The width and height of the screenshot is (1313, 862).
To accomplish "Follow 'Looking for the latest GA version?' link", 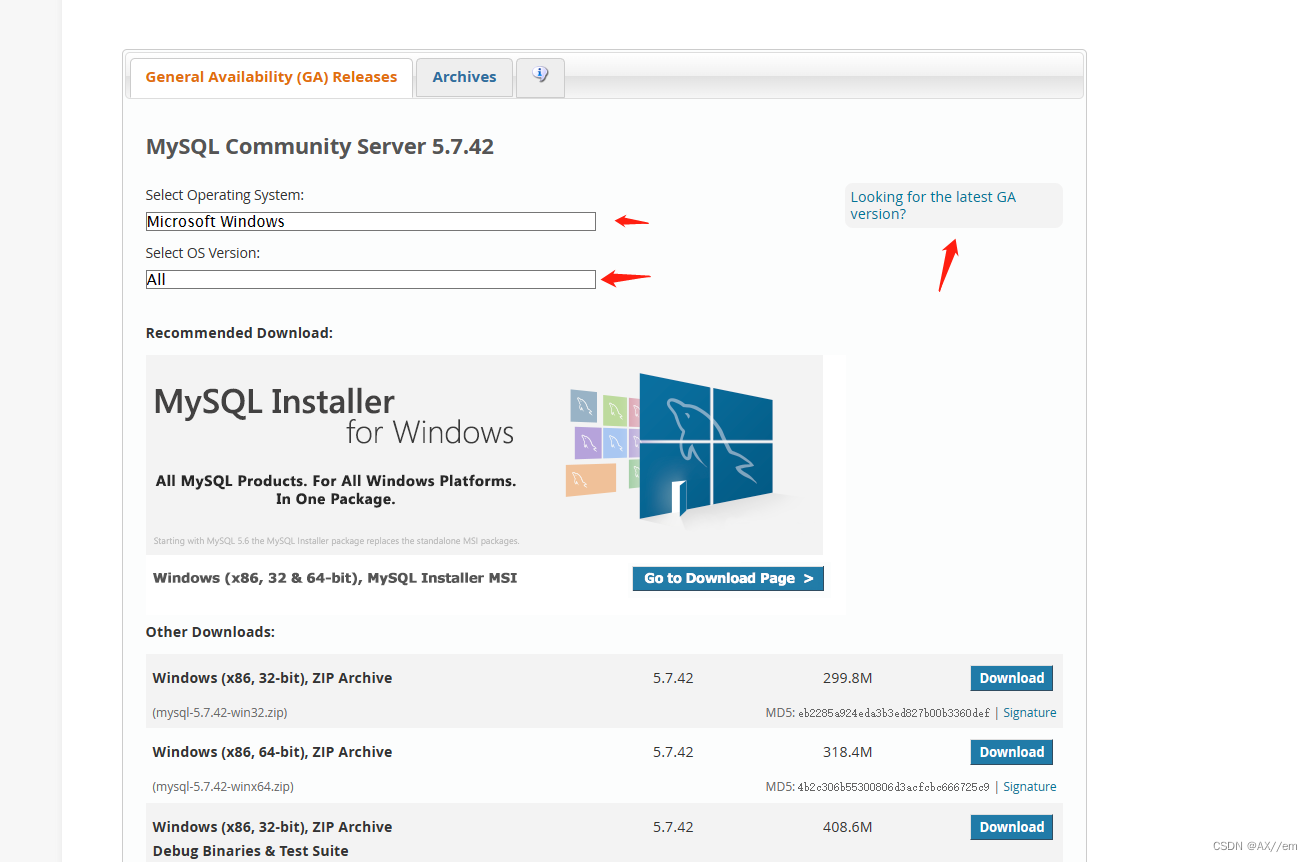I will tap(933, 205).
